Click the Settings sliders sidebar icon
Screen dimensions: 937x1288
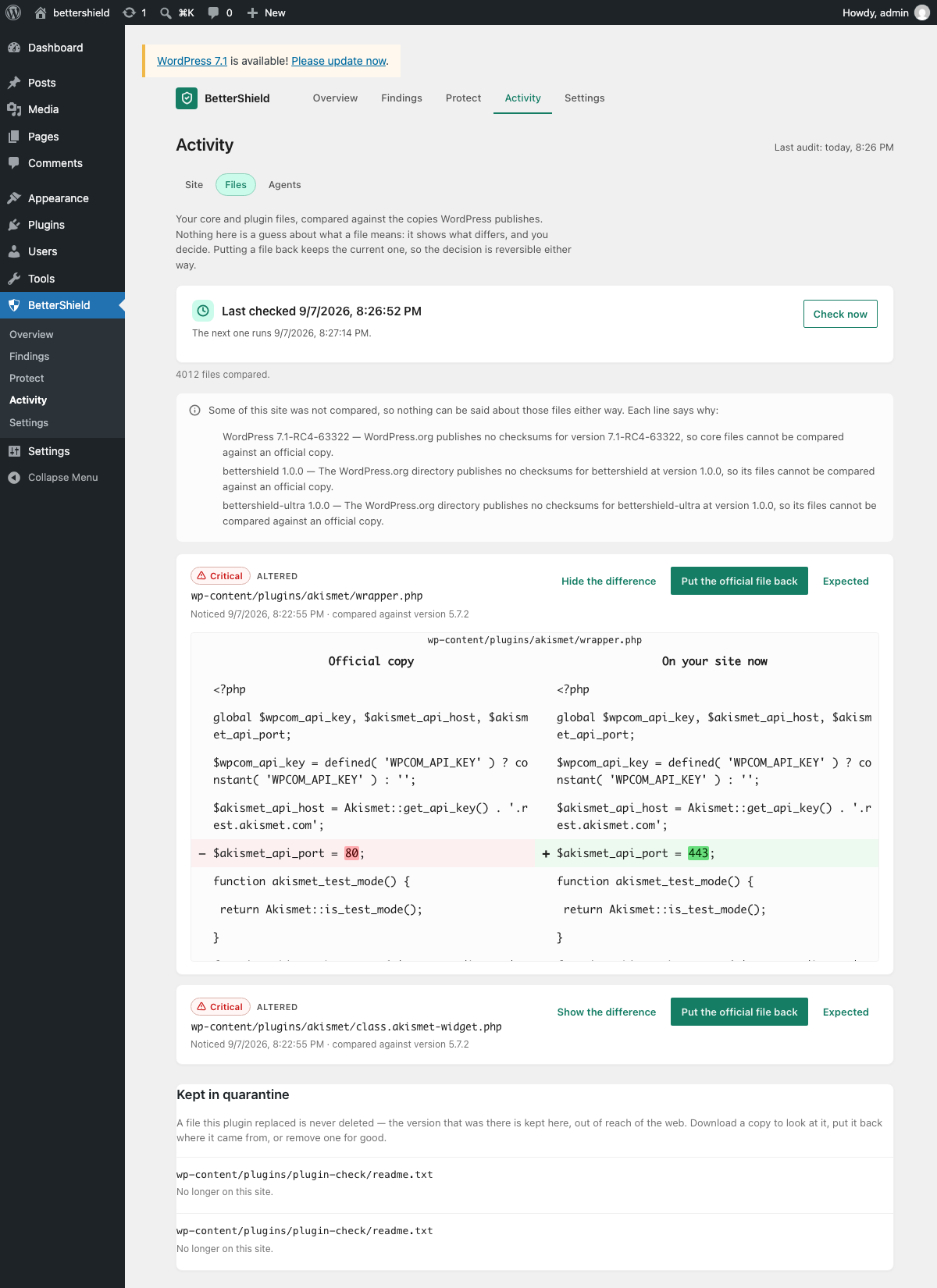[14, 451]
